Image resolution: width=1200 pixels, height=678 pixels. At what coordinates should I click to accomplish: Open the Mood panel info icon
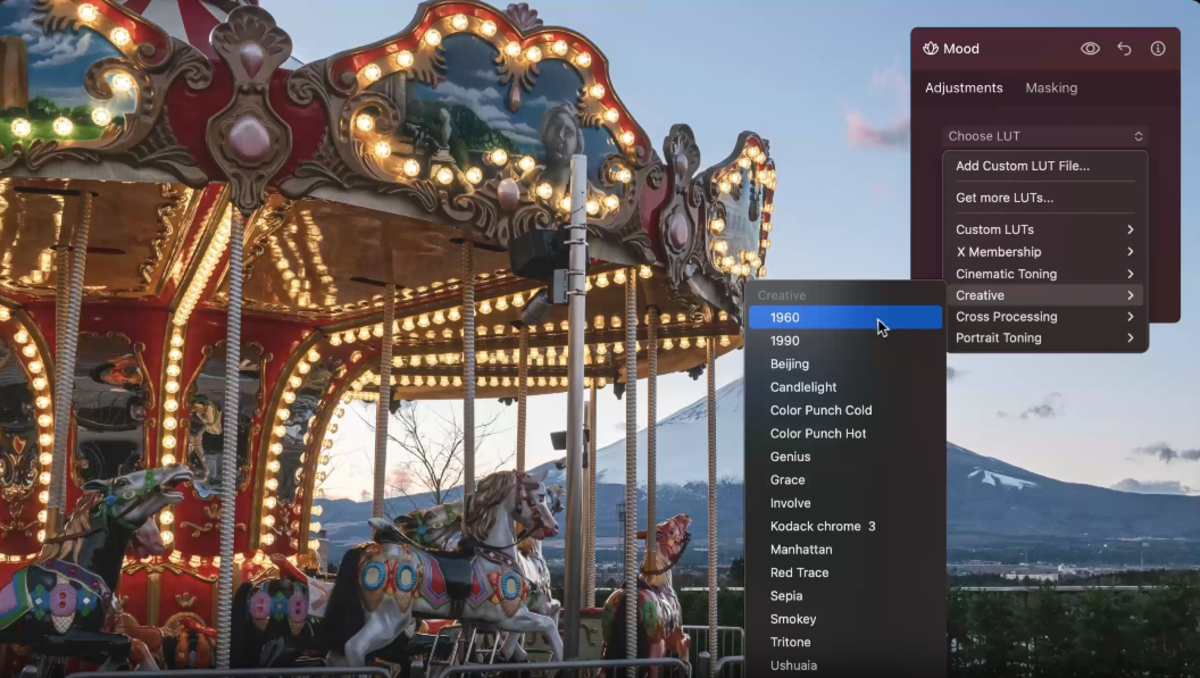(x=1157, y=48)
